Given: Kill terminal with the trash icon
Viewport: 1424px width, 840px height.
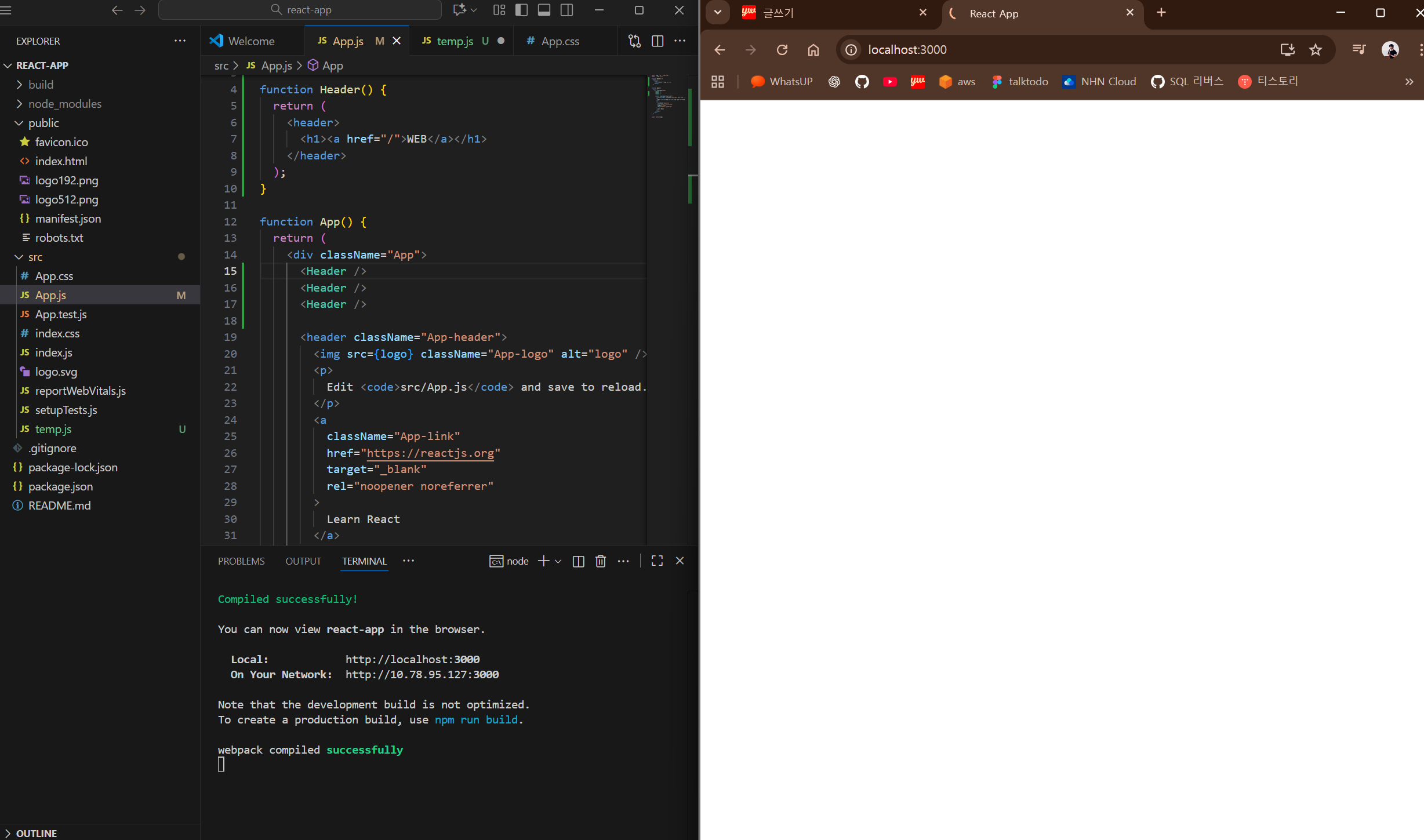Looking at the screenshot, I should pos(601,561).
